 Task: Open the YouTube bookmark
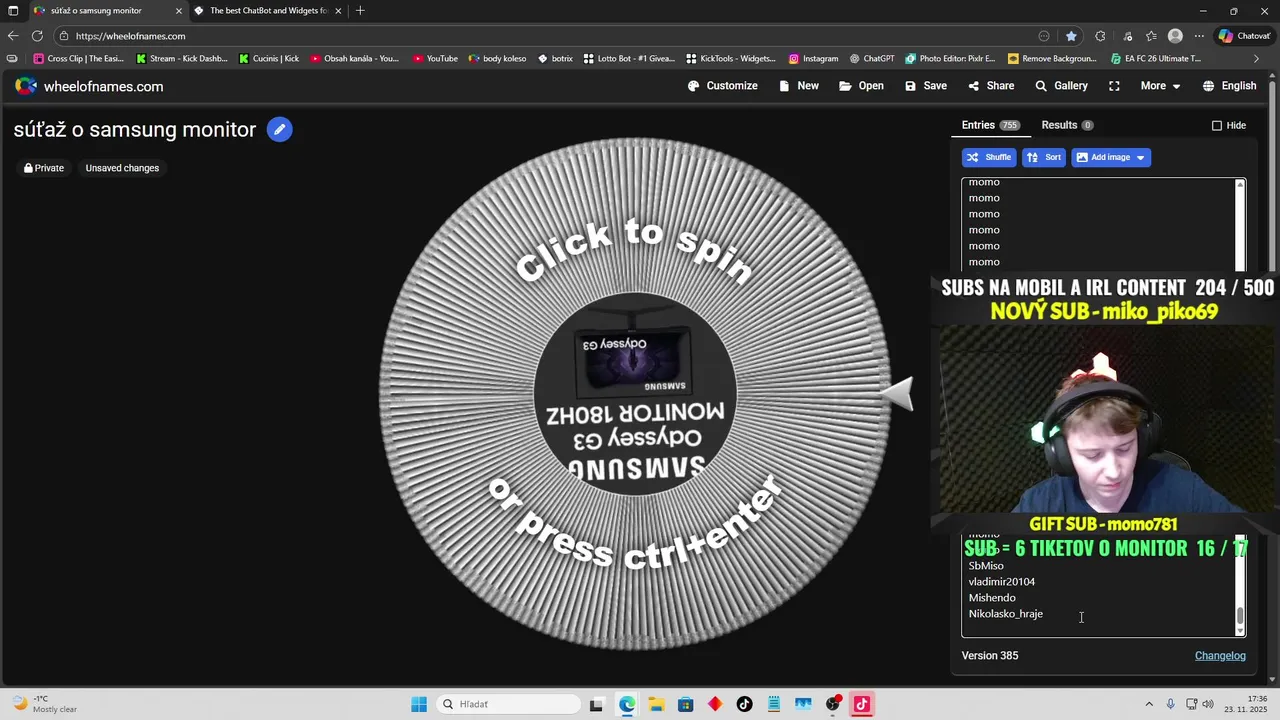click(435, 59)
